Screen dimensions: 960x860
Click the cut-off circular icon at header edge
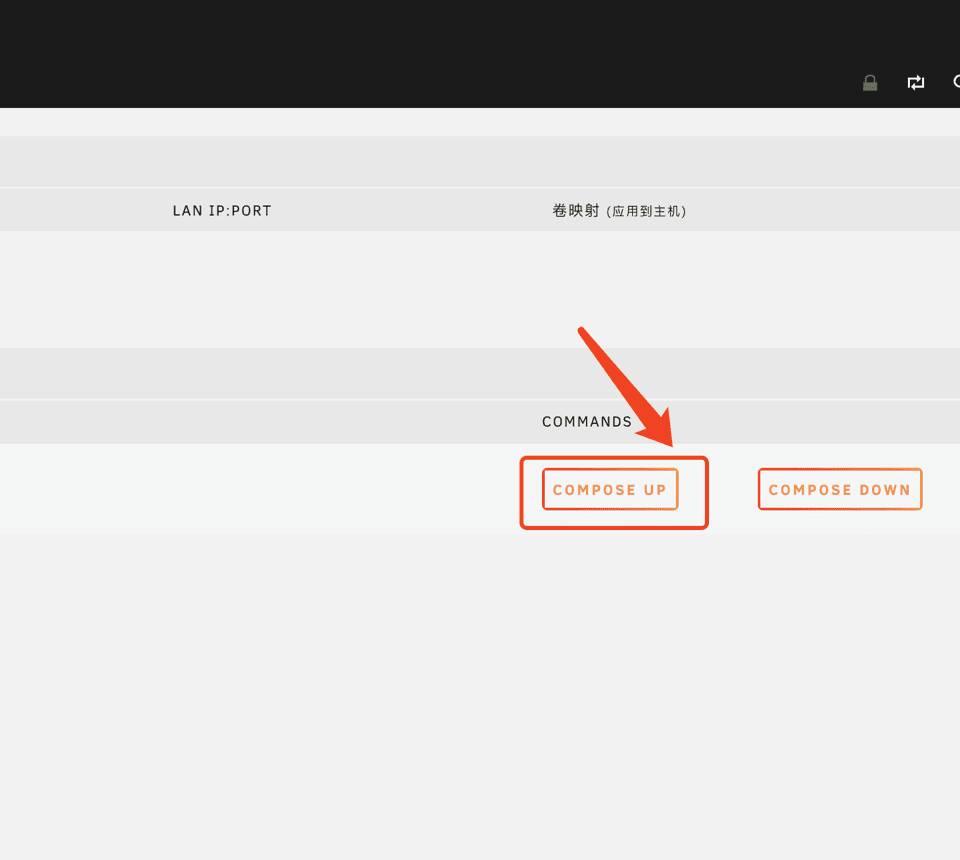point(955,83)
